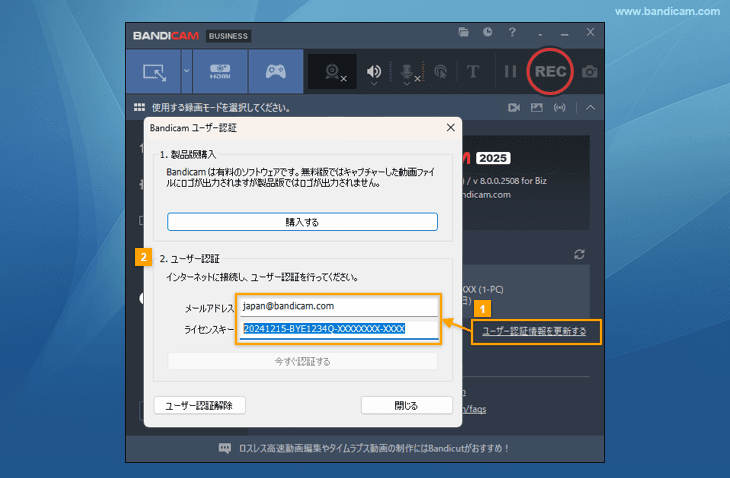Open the faqs link

(474, 409)
